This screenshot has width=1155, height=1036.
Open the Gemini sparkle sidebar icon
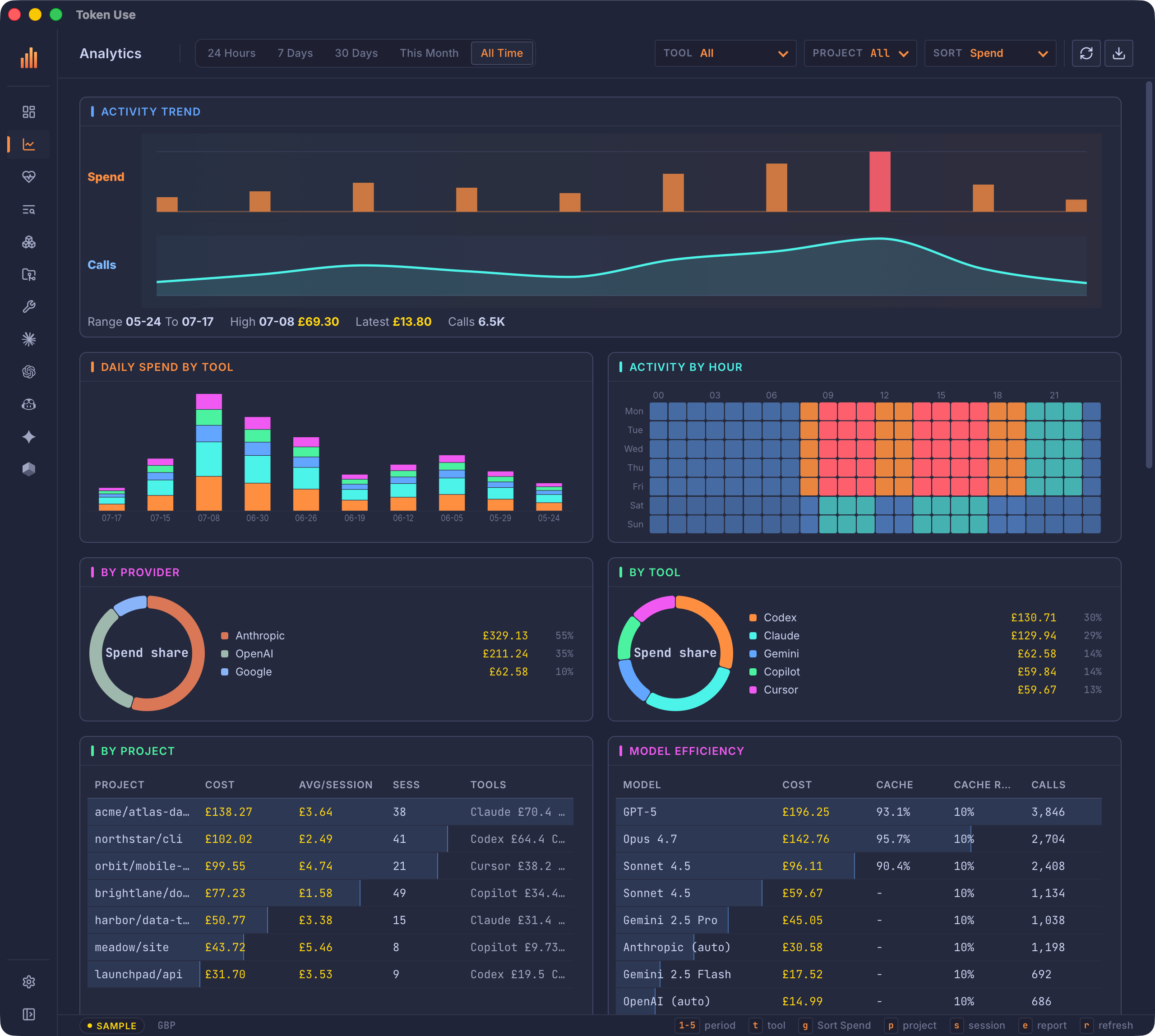click(28, 437)
